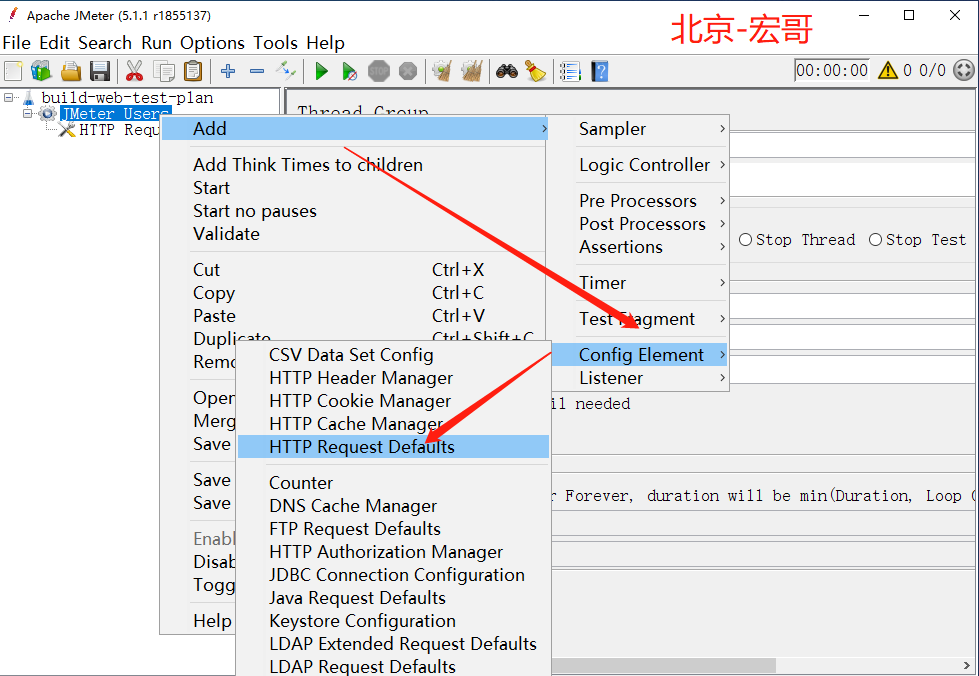Viewport: 979px width, 676px height.
Task: Click the Open file folder icon
Action: (x=71, y=71)
